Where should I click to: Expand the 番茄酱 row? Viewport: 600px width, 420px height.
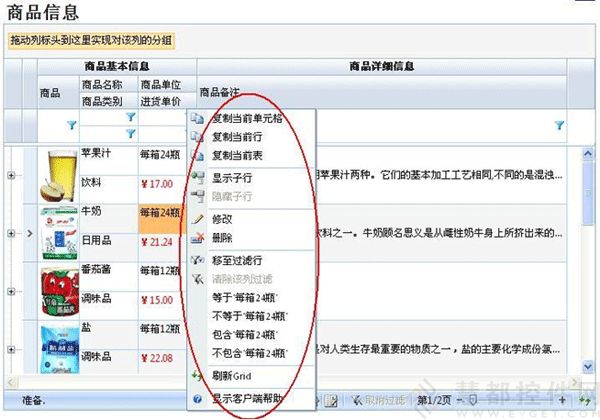pyautogui.click(x=11, y=292)
